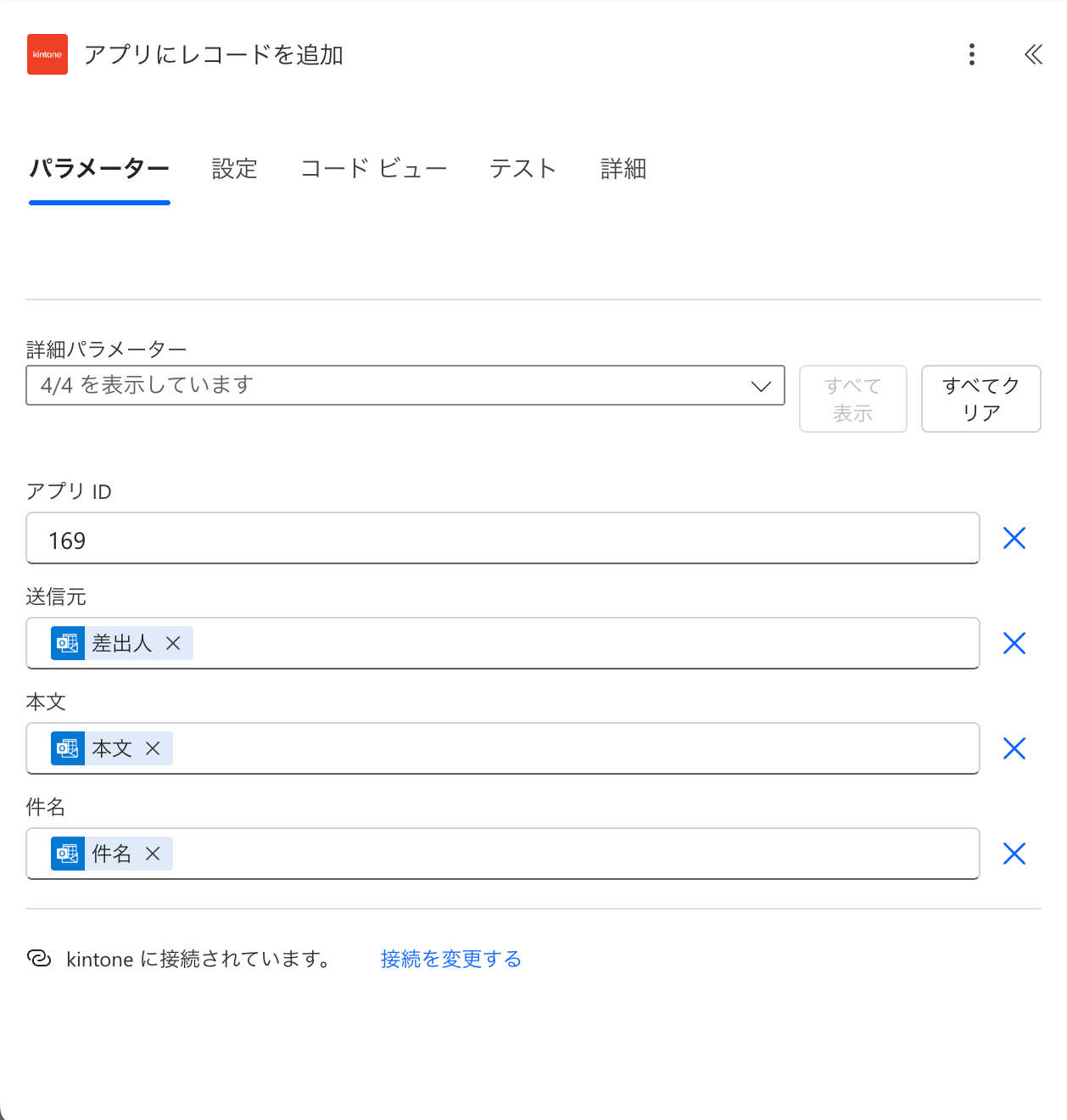Delete the 件名 token from the field
Image resolution: width=1067 pixels, height=1120 pixels.
tap(153, 854)
